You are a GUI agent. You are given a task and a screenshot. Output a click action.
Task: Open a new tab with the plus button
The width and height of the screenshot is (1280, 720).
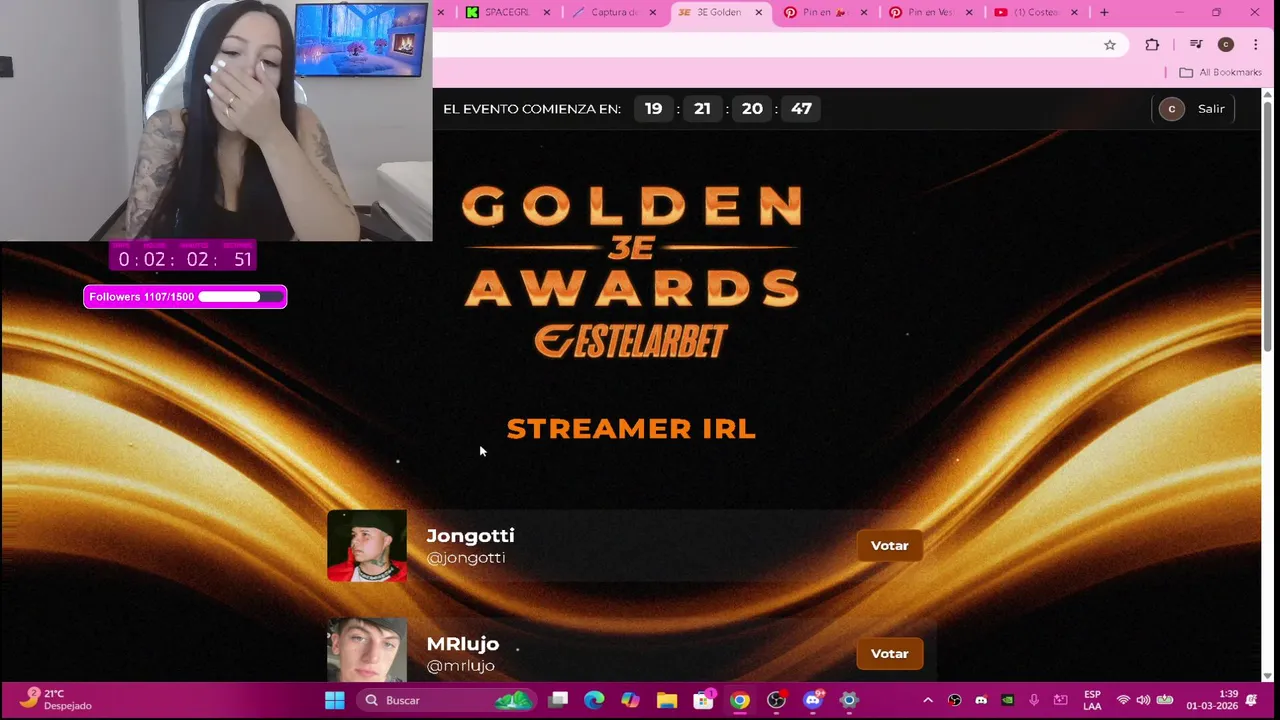point(1104,12)
